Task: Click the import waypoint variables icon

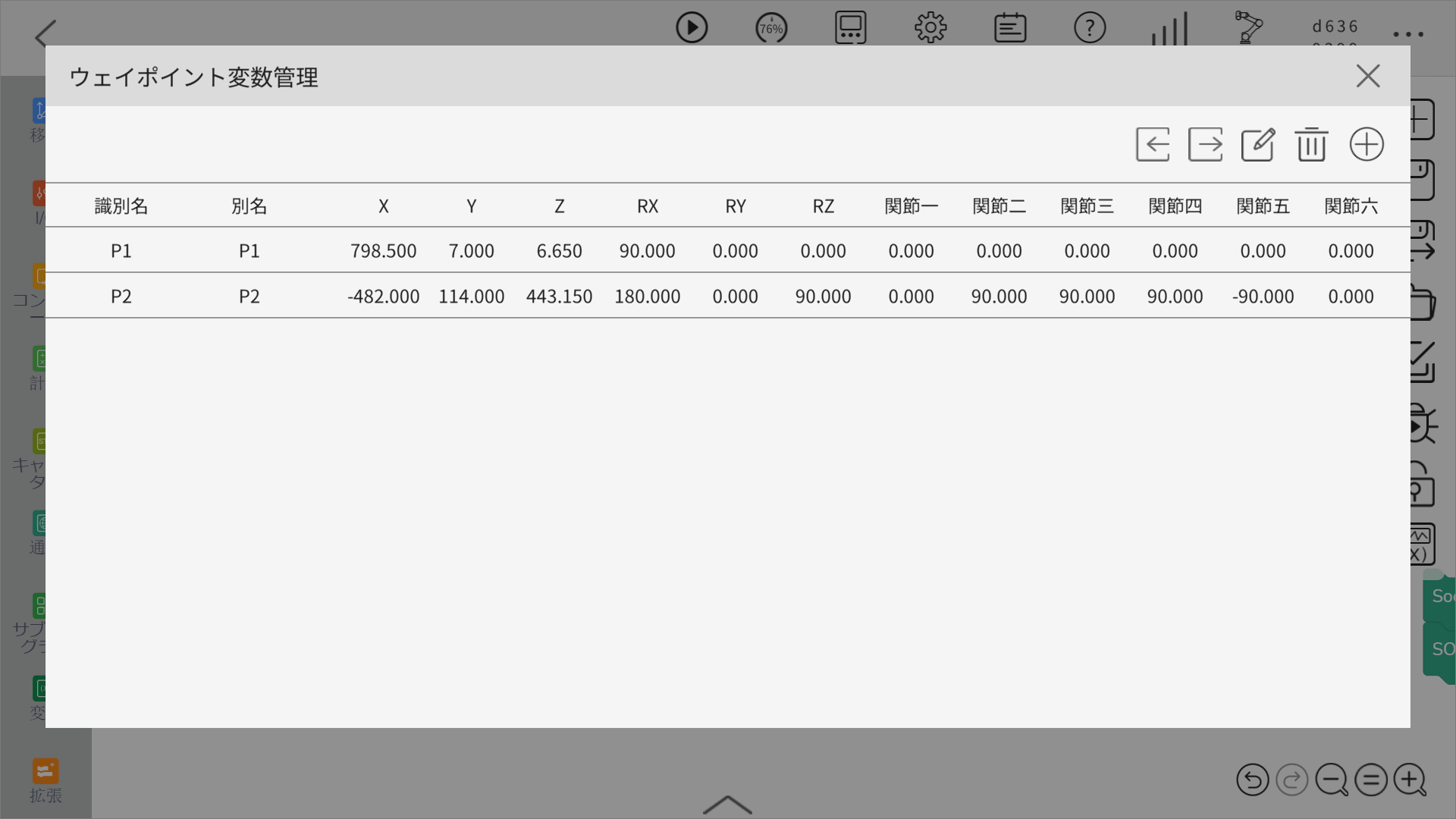Action: 1153,144
